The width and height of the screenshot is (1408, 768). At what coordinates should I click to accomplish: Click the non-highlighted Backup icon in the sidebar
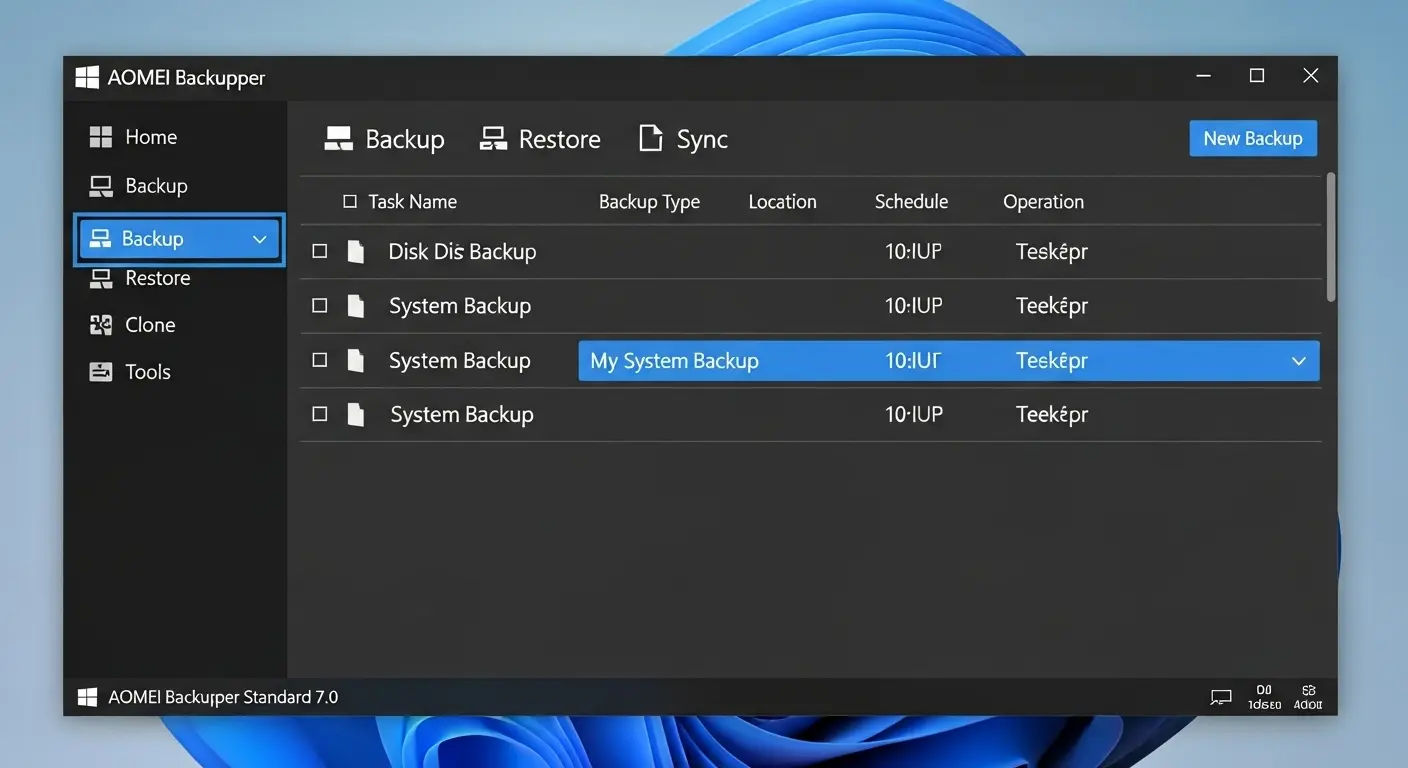tap(101, 186)
